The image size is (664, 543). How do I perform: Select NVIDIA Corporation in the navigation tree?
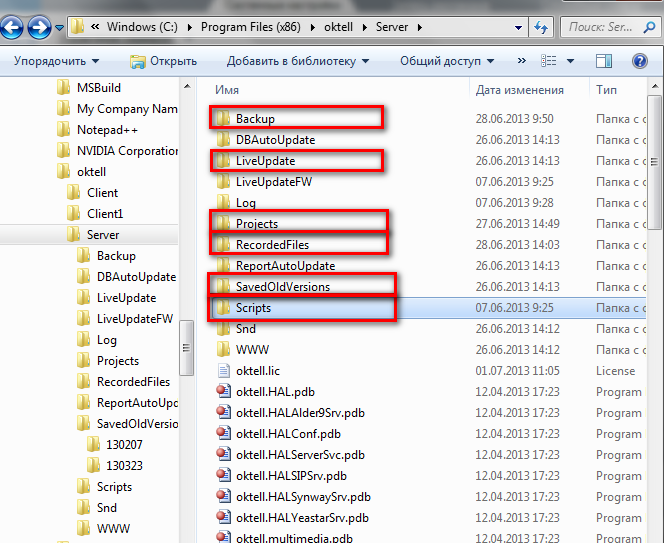[x=127, y=151]
